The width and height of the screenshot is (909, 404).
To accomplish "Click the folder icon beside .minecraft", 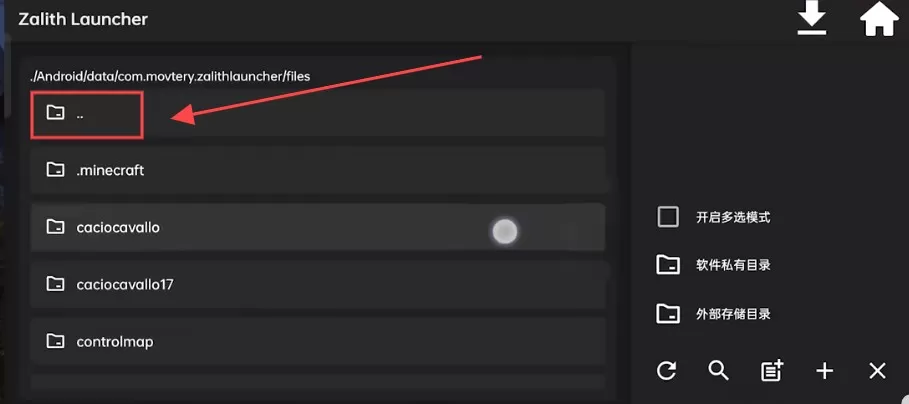I will 55,170.
